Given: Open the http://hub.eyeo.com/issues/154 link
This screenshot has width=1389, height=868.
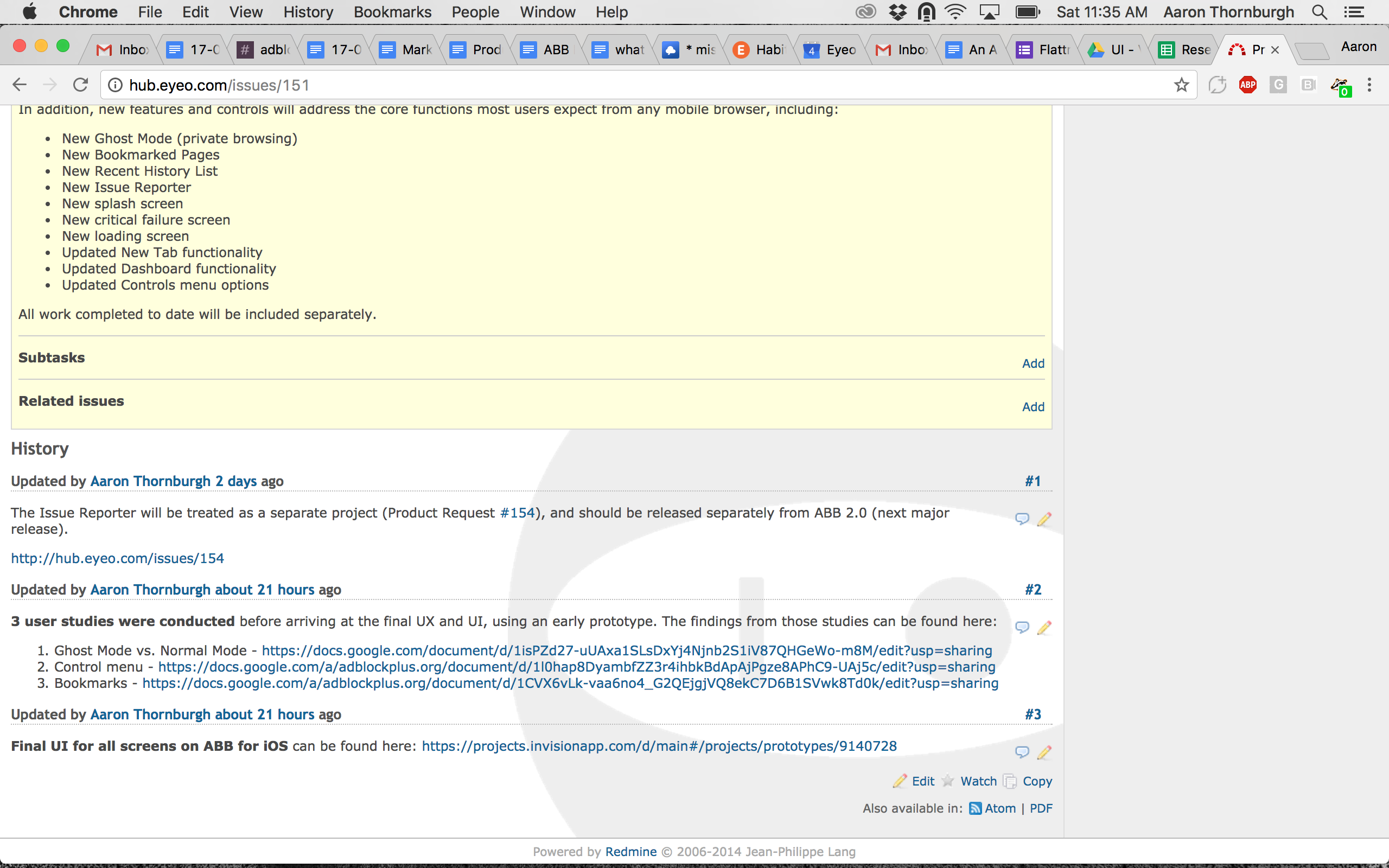Looking at the screenshot, I should tap(117, 558).
